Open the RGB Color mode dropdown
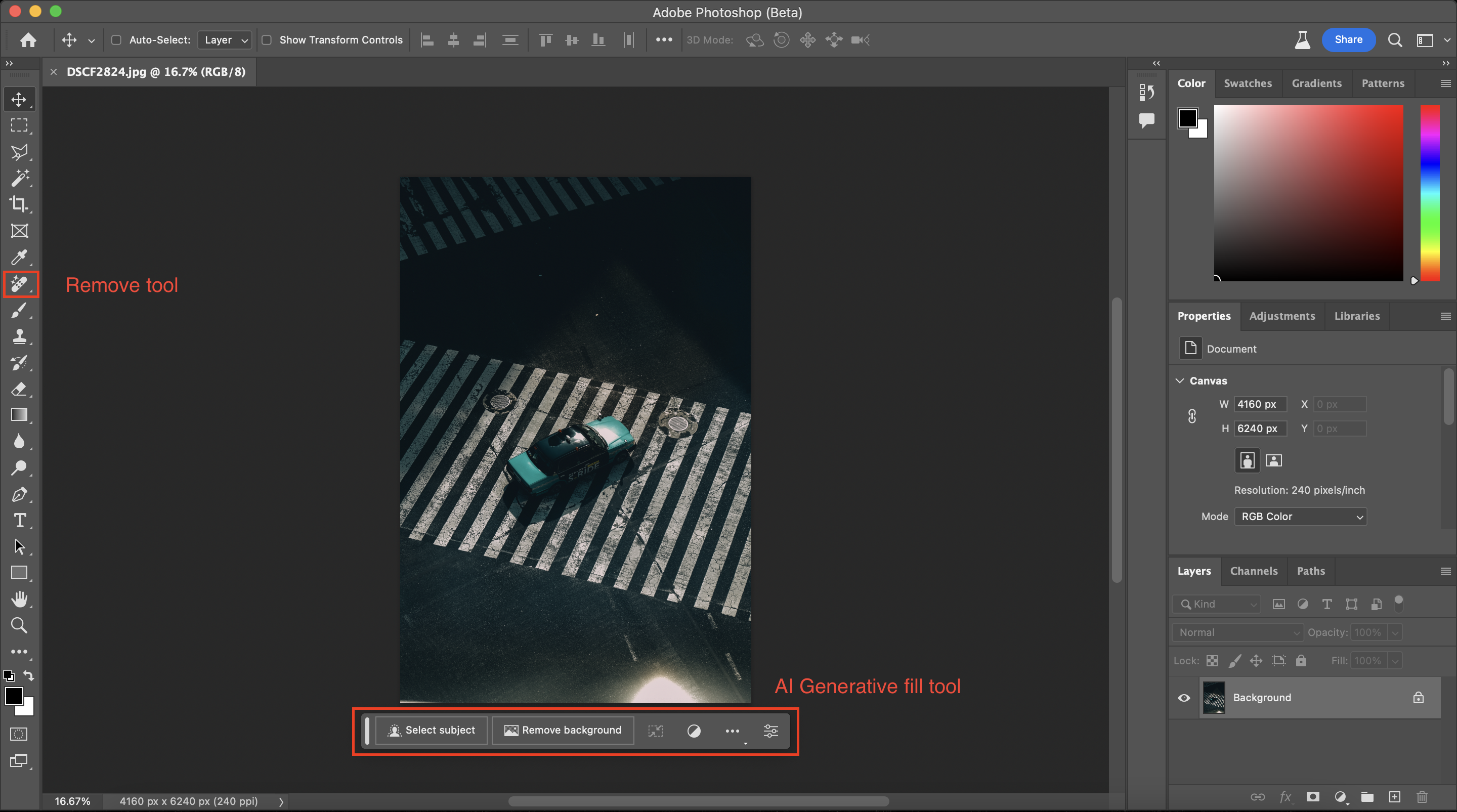This screenshot has width=1457, height=812. click(x=1300, y=517)
